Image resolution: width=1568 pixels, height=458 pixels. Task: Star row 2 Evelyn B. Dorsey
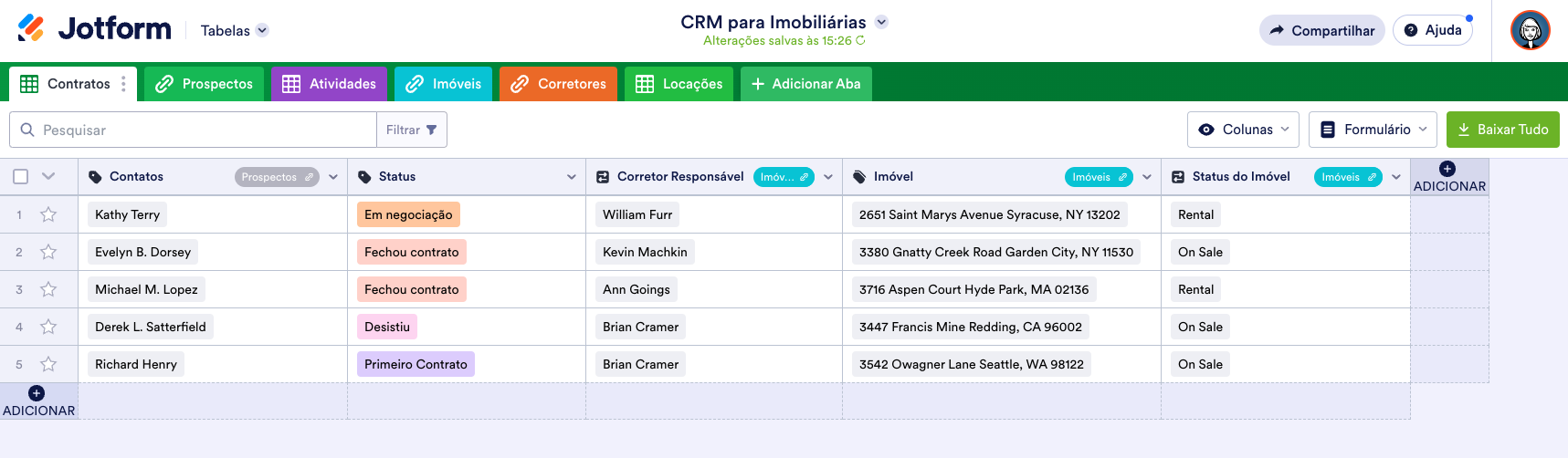(48, 252)
